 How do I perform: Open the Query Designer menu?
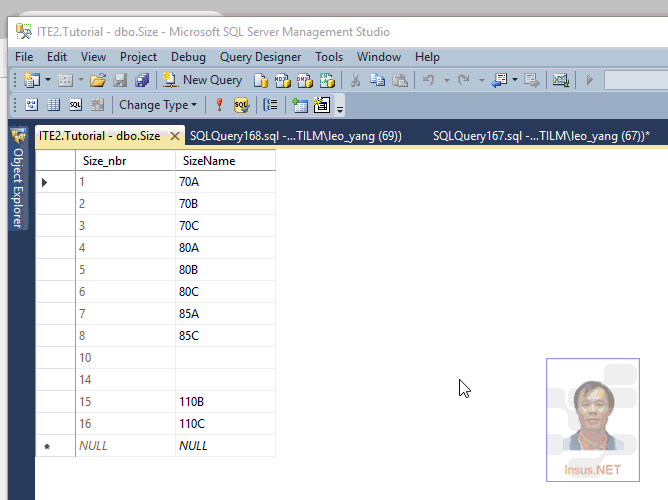[260, 57]
